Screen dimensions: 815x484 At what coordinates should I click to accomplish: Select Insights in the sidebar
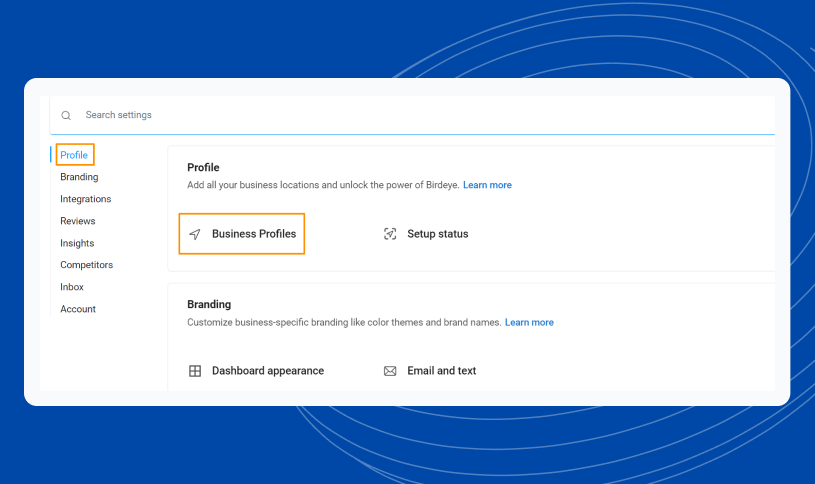pyautogui.click(x=77, y=243)
